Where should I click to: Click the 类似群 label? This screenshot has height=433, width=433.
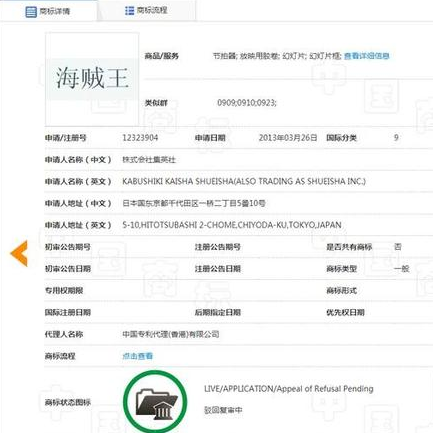pos(156,103)
